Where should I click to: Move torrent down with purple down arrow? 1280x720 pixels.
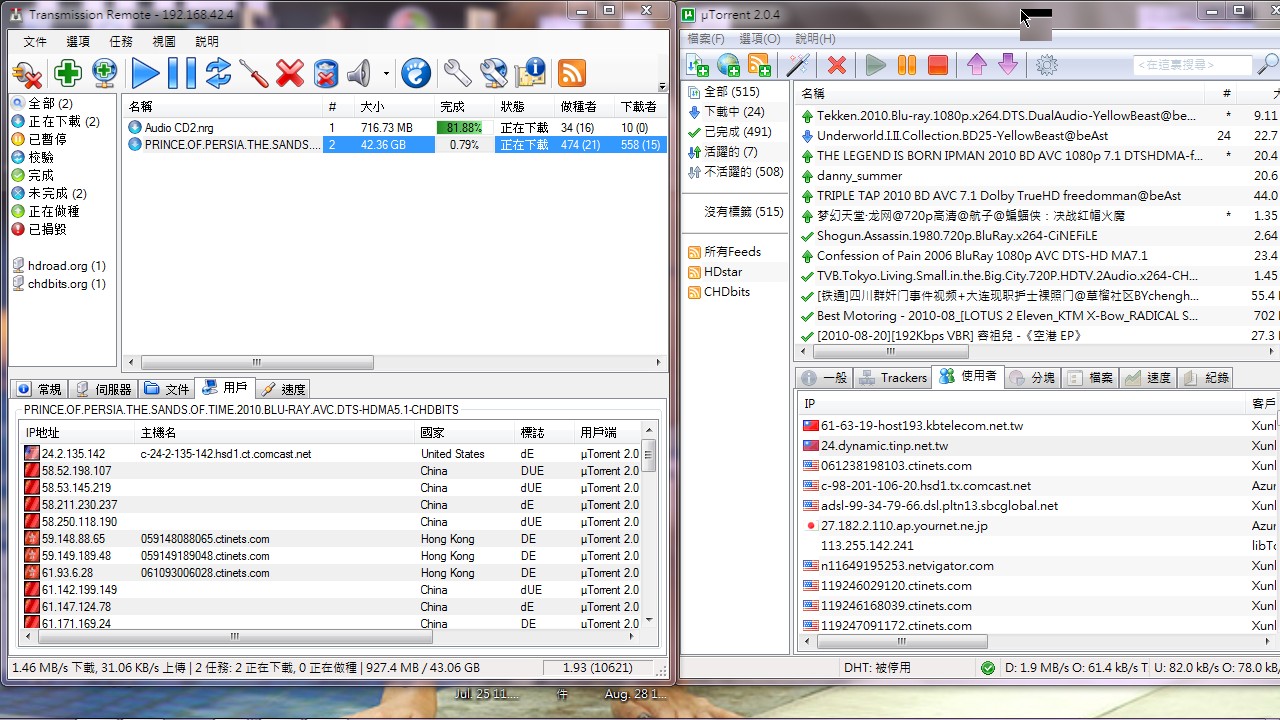(x=1008, y=65)
